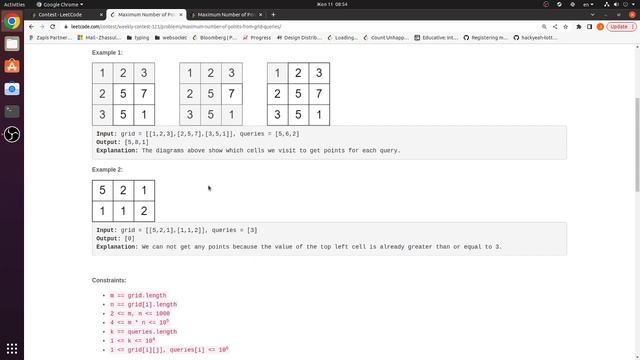The width and height of the screenshot is (640, 360).
Task: Click the 'Constraints:' heading text
Action: coord(109,280)
